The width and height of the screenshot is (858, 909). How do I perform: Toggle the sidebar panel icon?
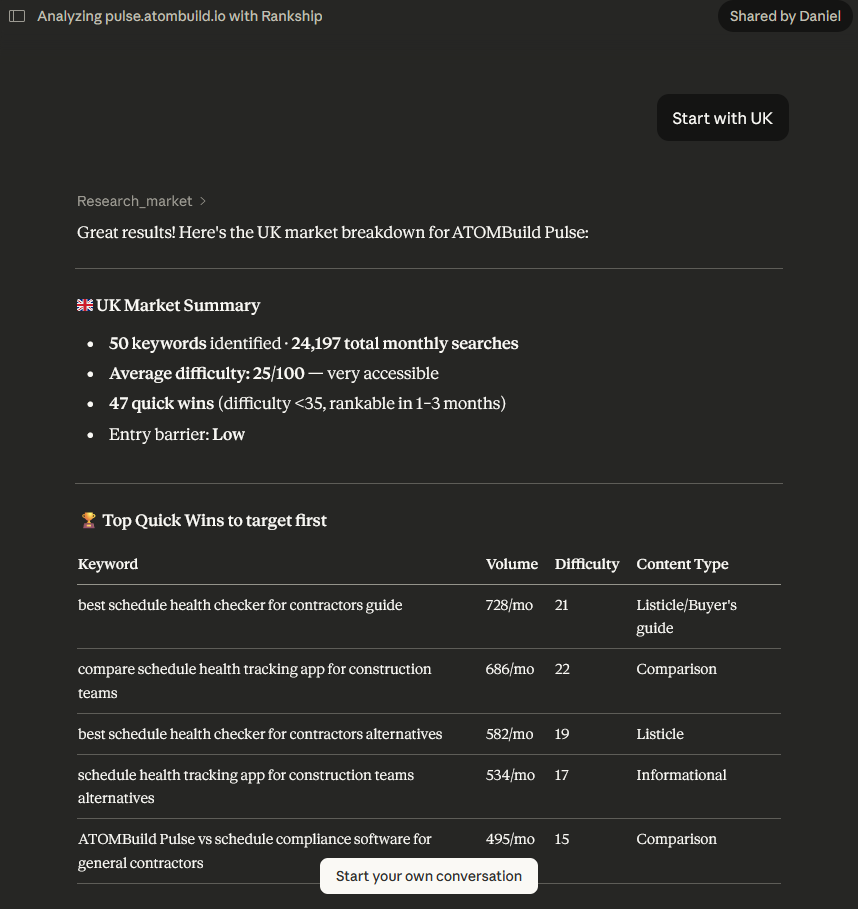17,17
